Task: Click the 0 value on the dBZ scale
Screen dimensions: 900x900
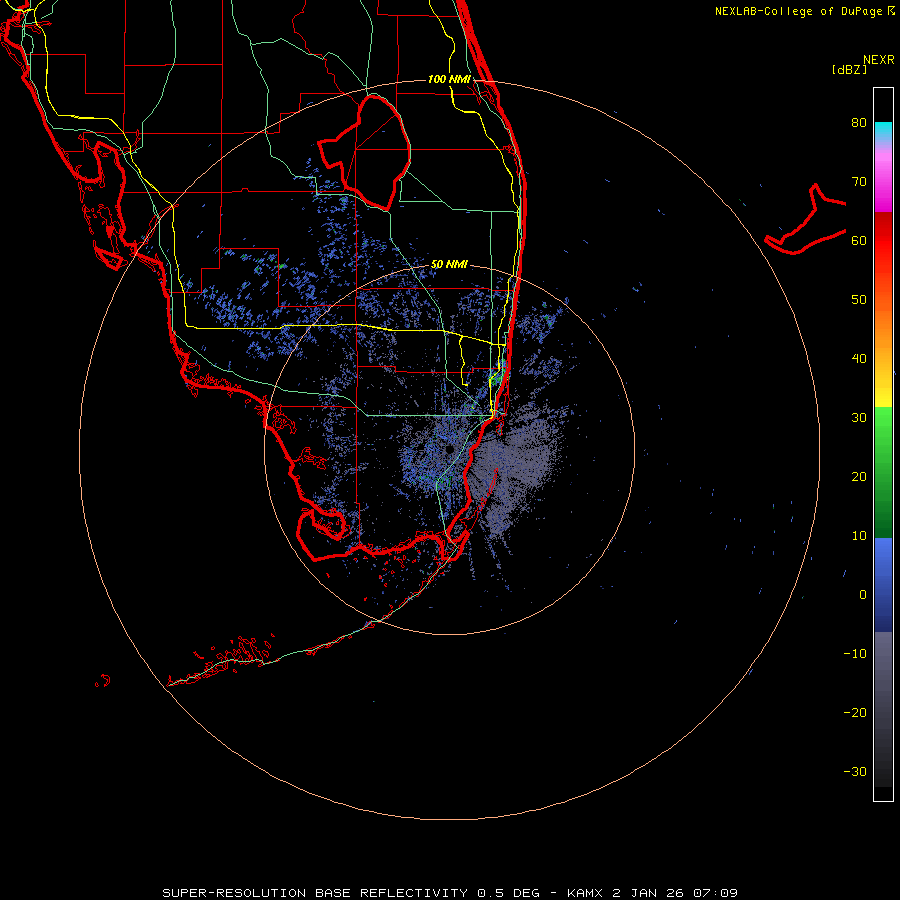Action: (863, 595)
